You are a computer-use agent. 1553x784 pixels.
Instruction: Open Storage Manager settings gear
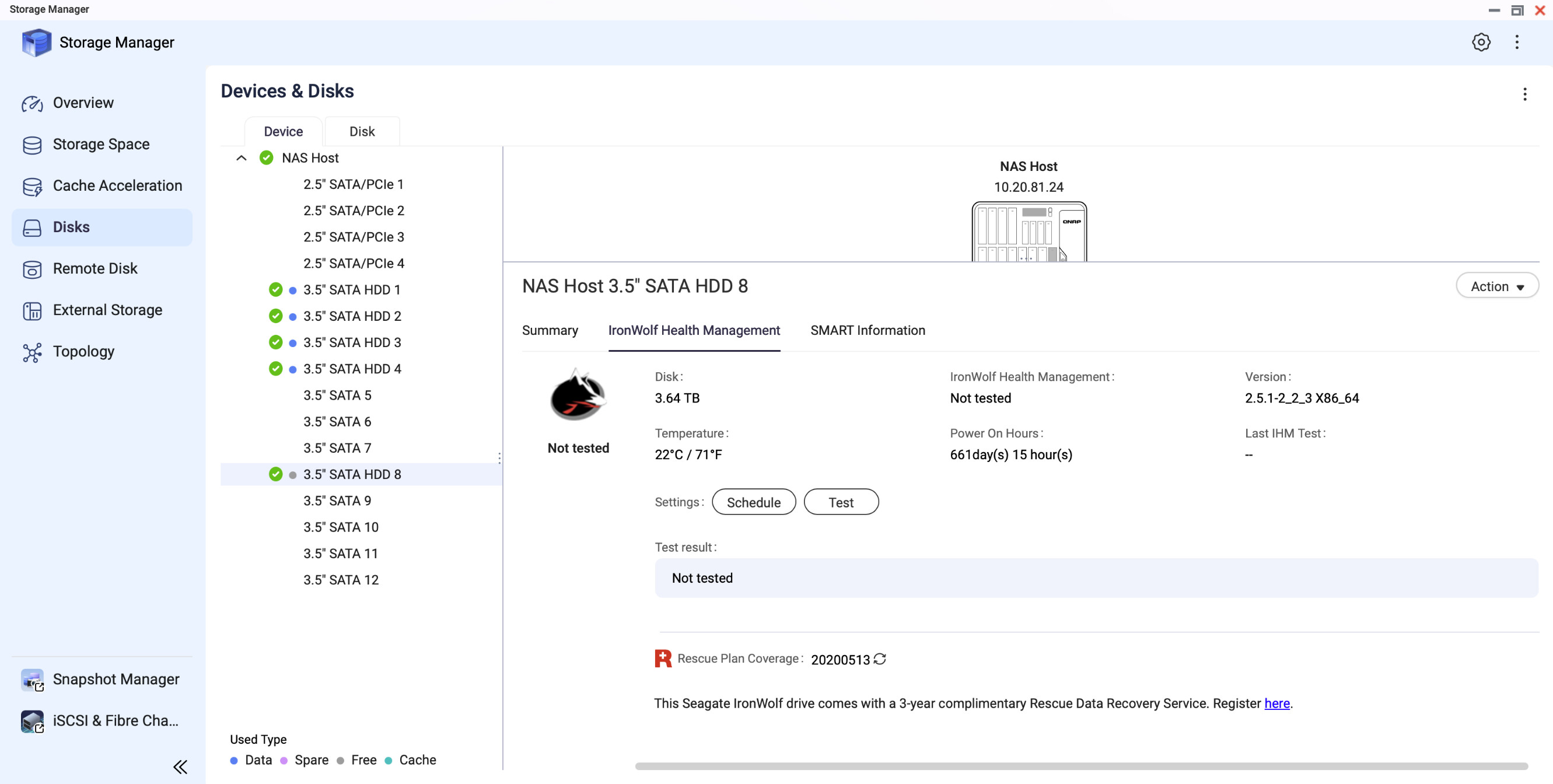(x=1481, y=42)
